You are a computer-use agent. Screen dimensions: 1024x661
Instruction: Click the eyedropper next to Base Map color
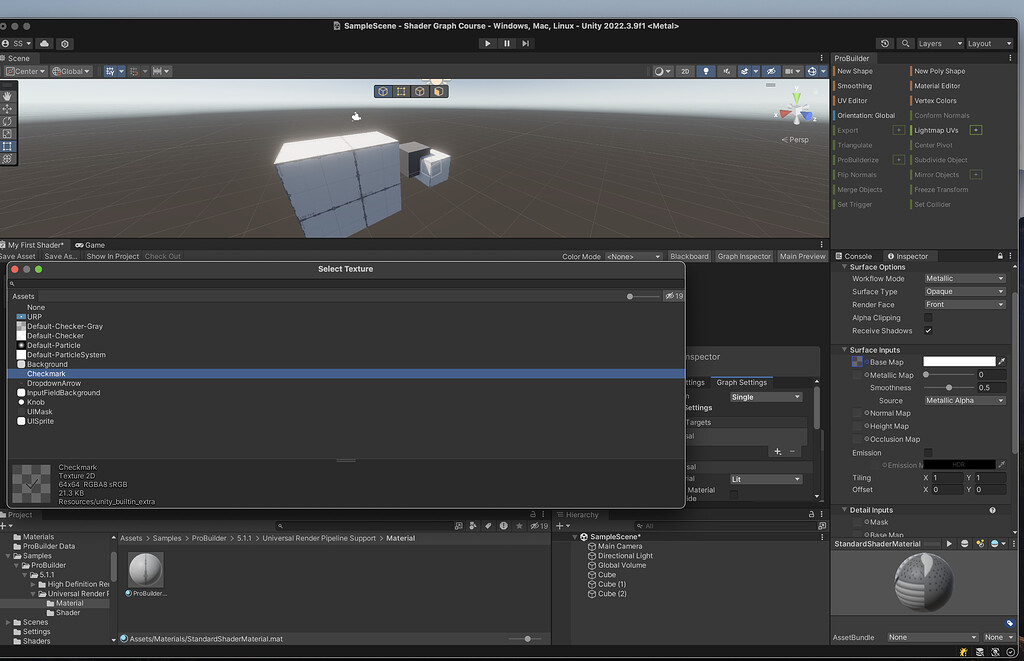click(x=1002, y=361)
